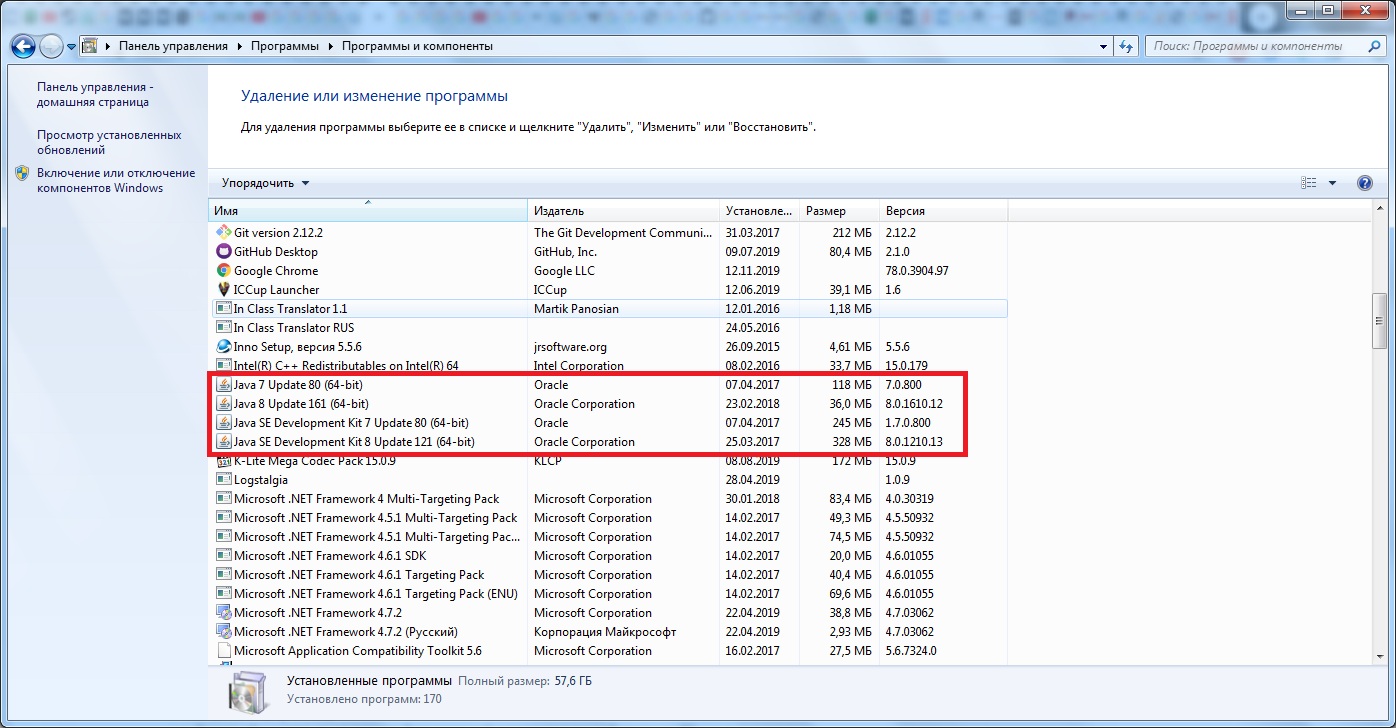Click the Inno Setup 5.5.6 icon
This screenshot has height=728, width=1396.
224,346
